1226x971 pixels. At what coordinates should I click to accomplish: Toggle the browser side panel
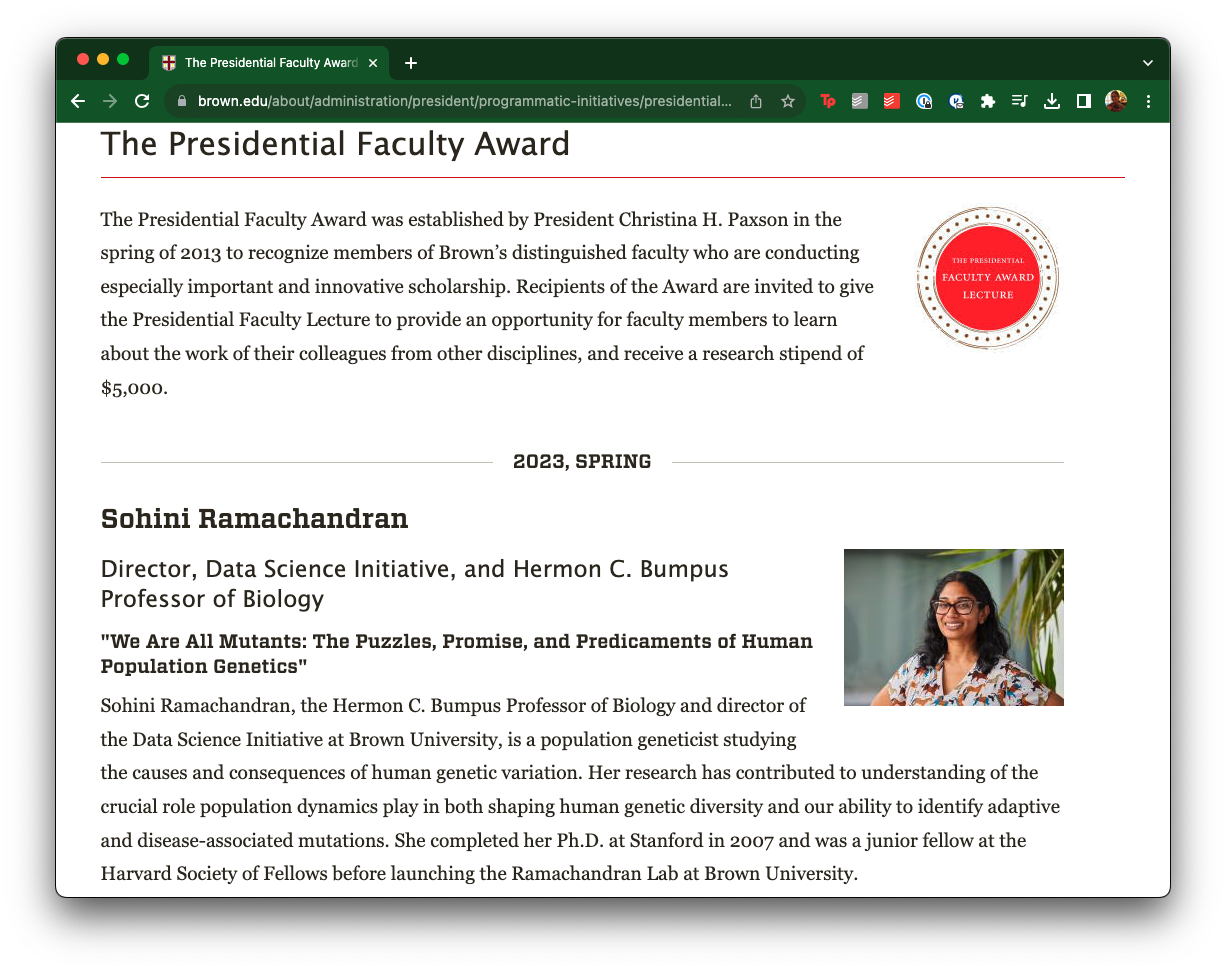[1083, 101]
